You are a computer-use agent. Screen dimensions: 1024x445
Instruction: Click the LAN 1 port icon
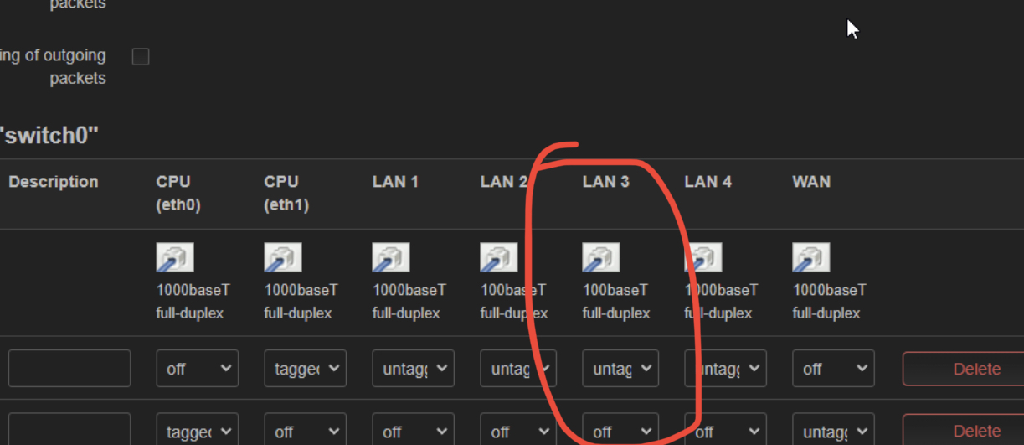(391, 257)
